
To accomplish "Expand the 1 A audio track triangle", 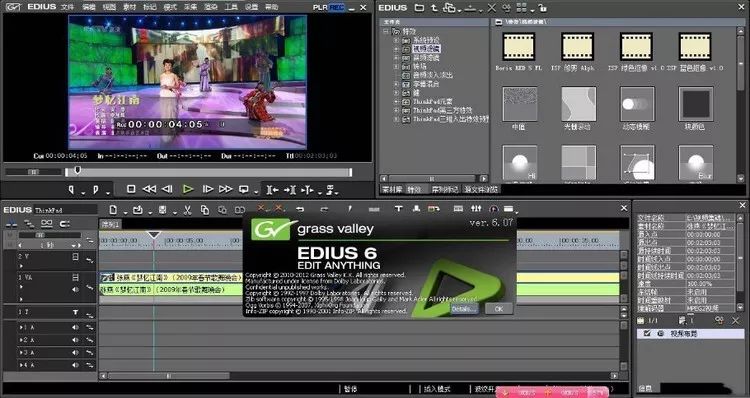I will [x=21, y=327].
